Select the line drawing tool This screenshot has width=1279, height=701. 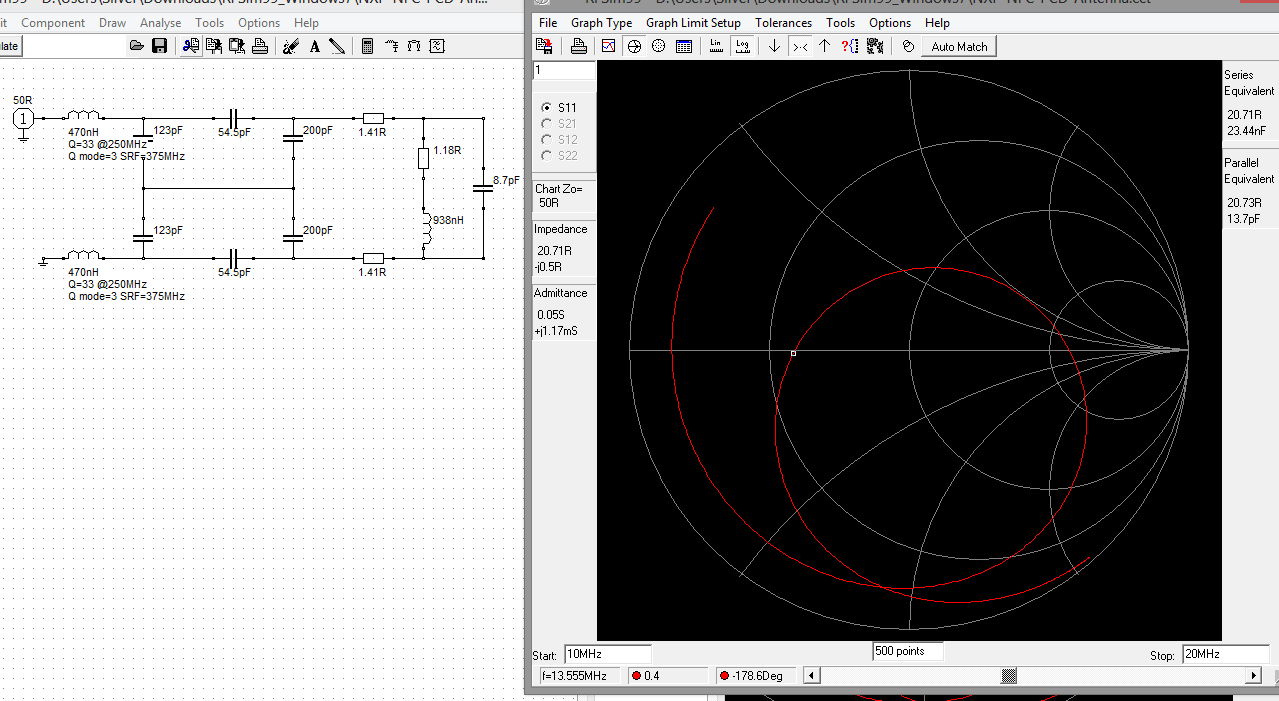pyautogui.click(x=337, y=46)
